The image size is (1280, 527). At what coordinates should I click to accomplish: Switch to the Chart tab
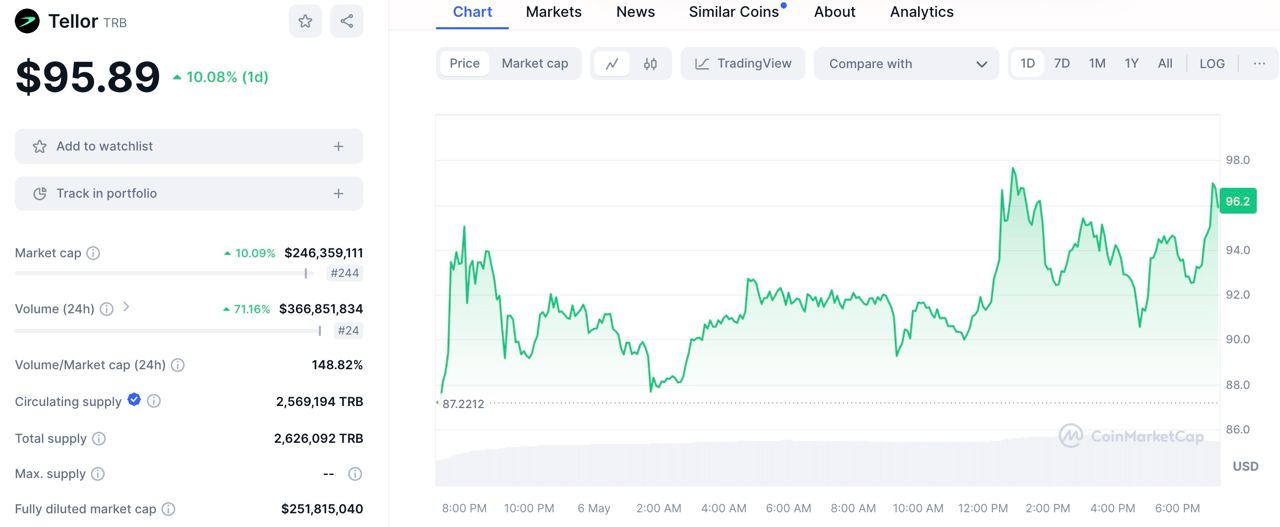[x=472, y=12]
